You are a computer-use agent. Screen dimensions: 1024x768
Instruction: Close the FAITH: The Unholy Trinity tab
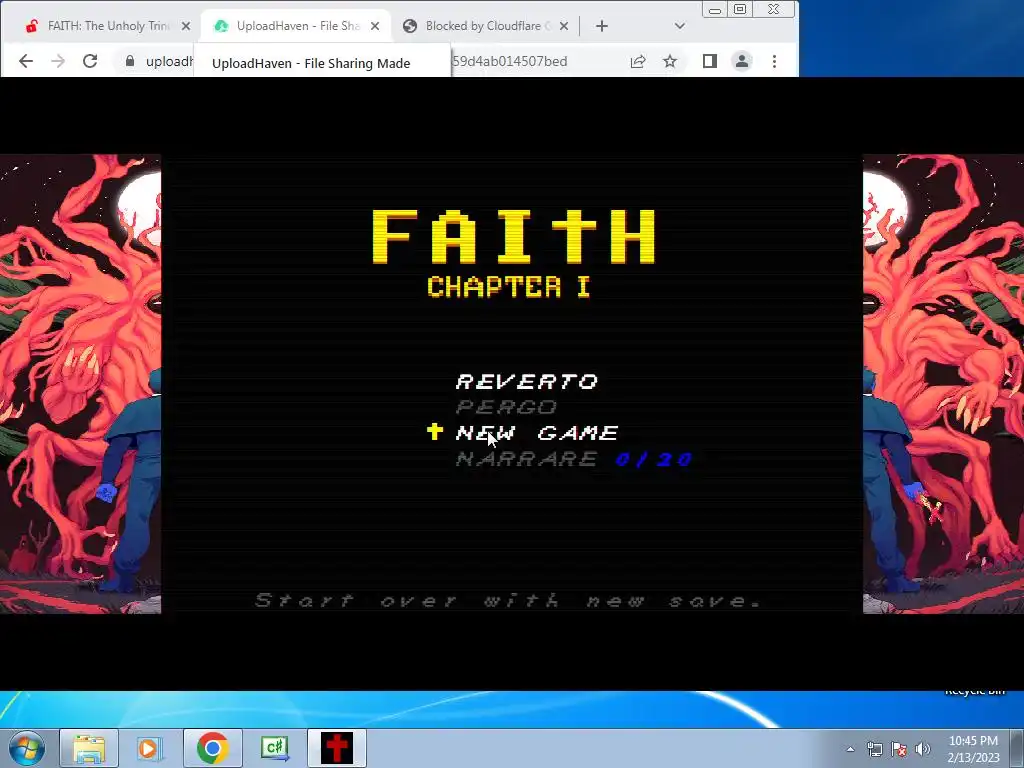pos(185,26)
